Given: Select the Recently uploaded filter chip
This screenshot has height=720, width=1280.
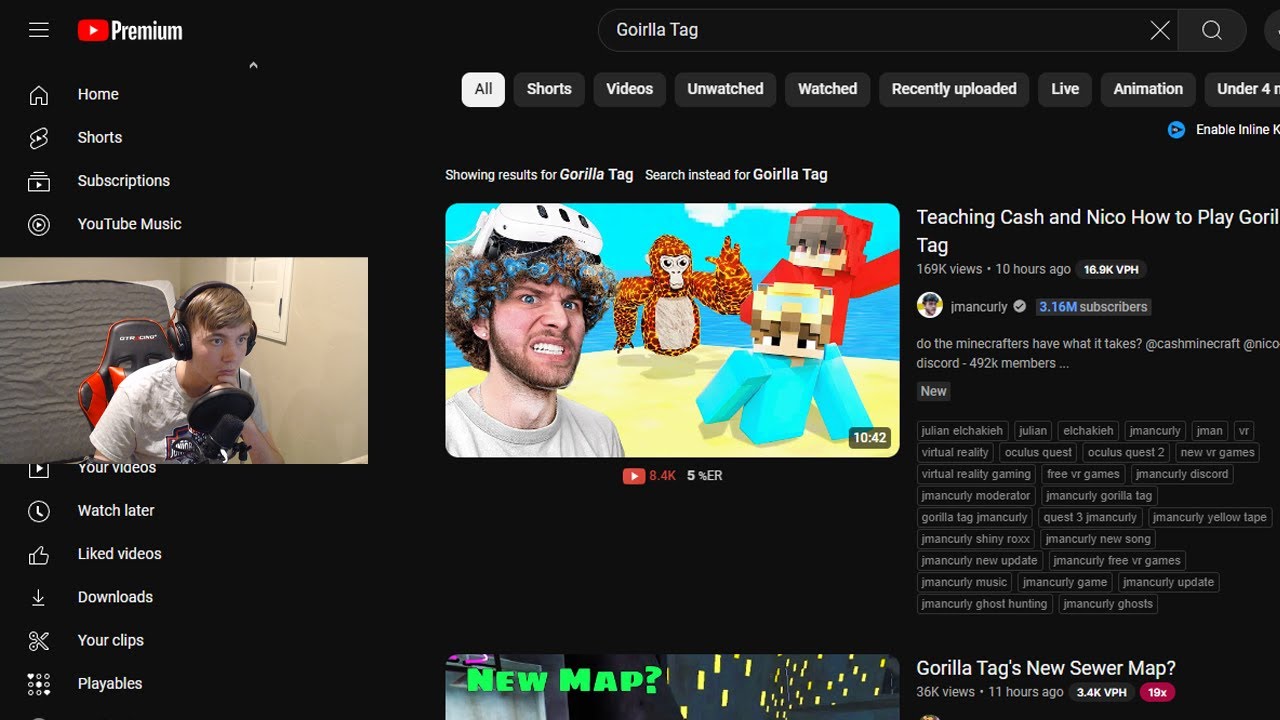Looking at the screenshot, I should pyautogui.click(x=954, y=89).
